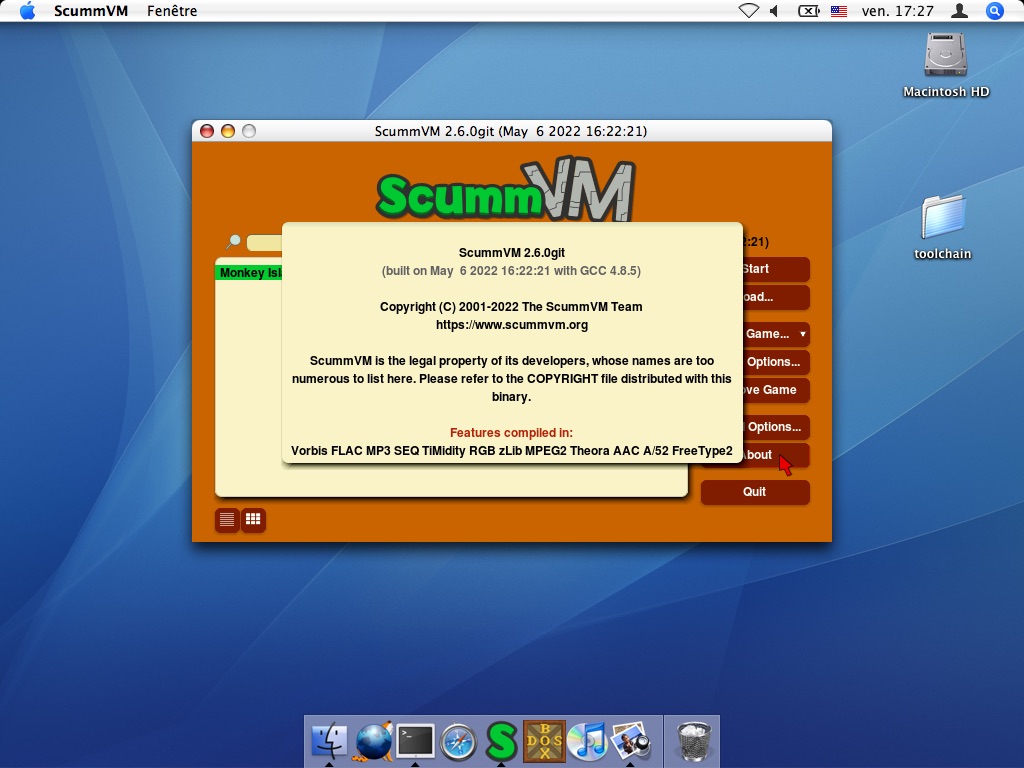The width and height of the screenshot is (1024, 768).
Task: Switch to grid view layout
Action: tap(253, 520)
